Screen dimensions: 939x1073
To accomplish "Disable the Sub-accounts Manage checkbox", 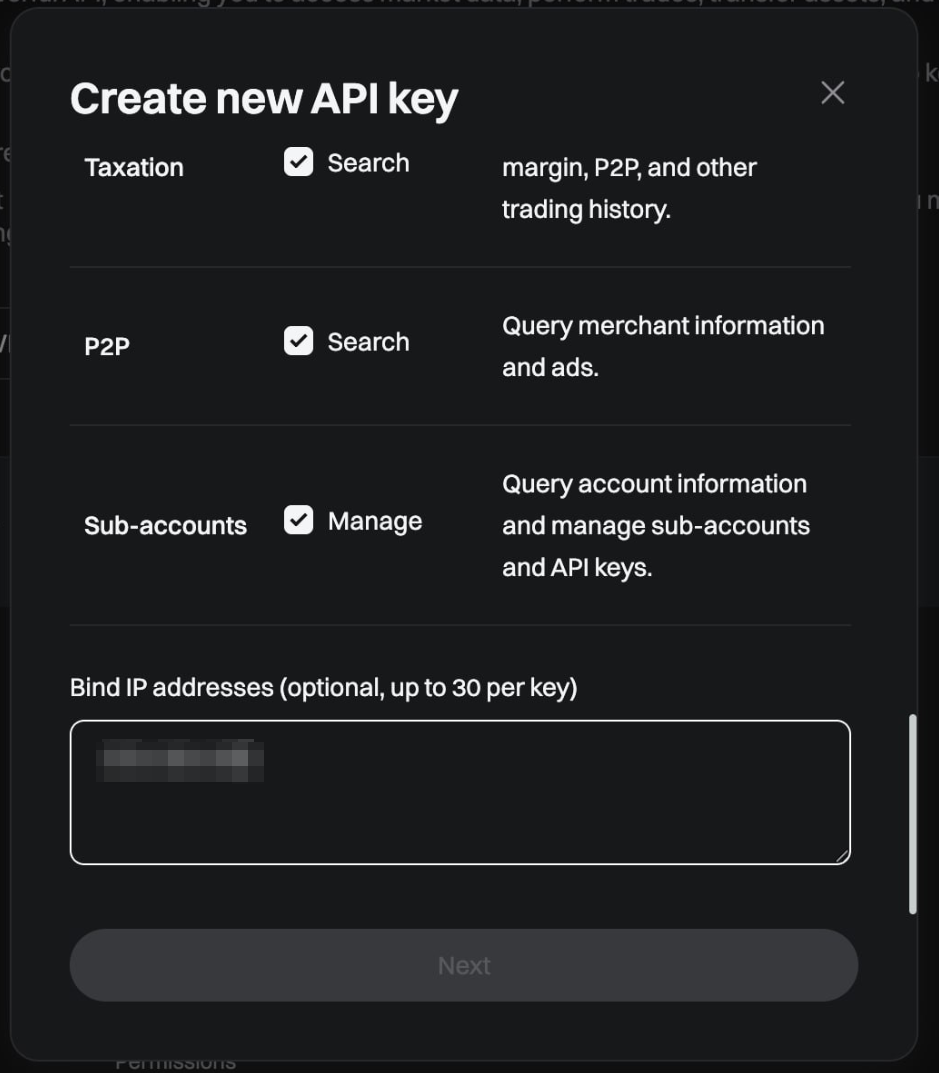I will coord(298,520).
